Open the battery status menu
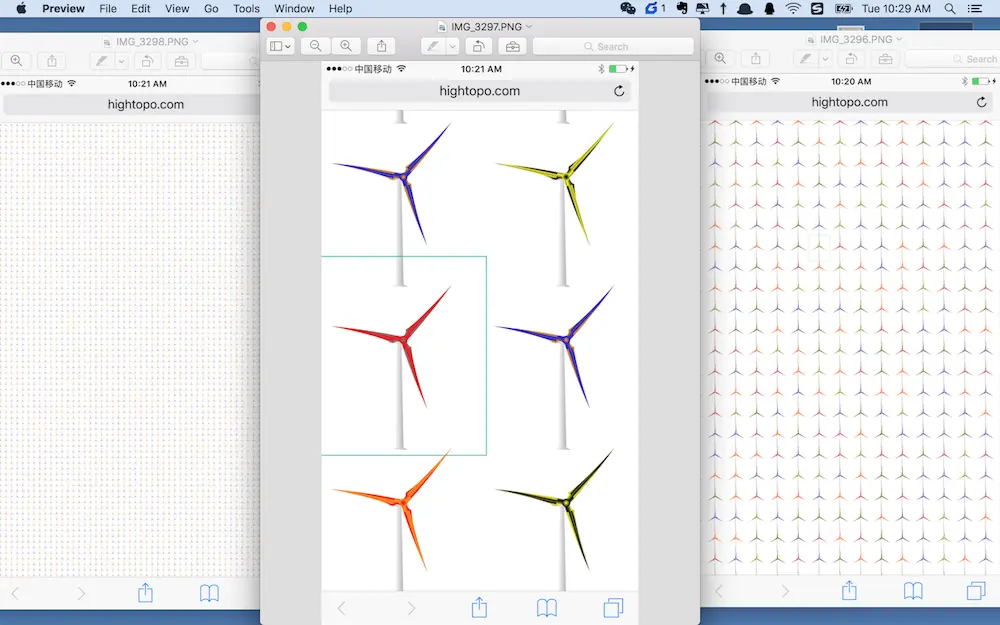1000x625 pixels. click(x=843, y=8)
